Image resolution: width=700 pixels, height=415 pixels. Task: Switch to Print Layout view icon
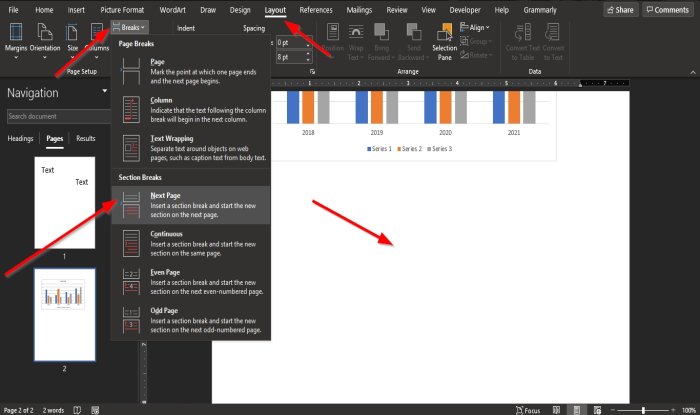(x=576, y=410)
